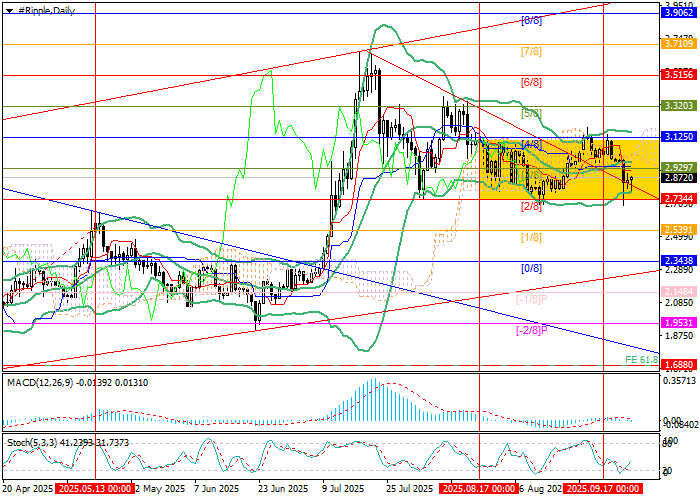The height and width of the screenshot is (500, 700).
Task: Select the 3.5156 red price label
Action: [679, 75]
